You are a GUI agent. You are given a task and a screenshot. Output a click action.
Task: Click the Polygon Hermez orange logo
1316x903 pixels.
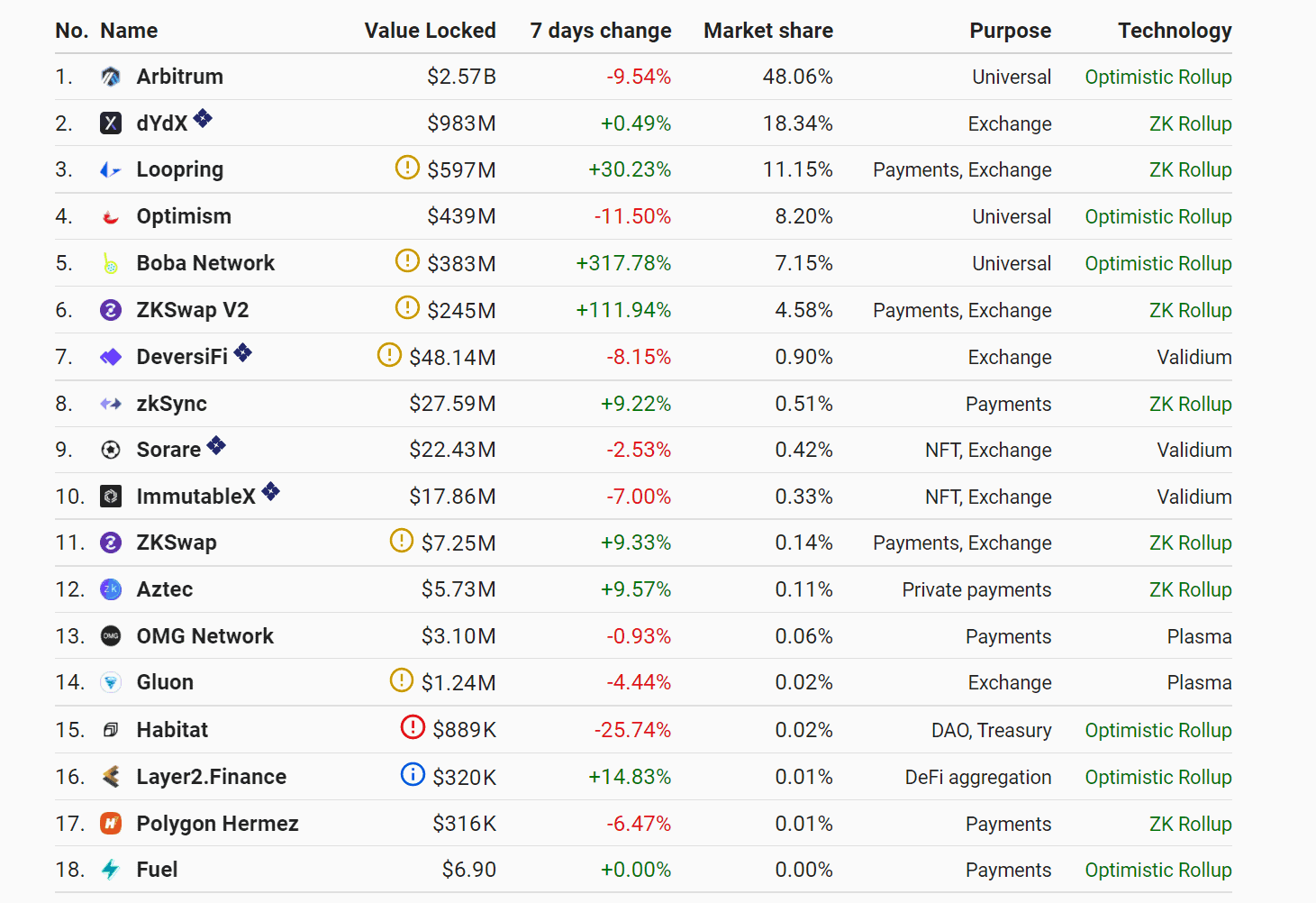[111, 823]
